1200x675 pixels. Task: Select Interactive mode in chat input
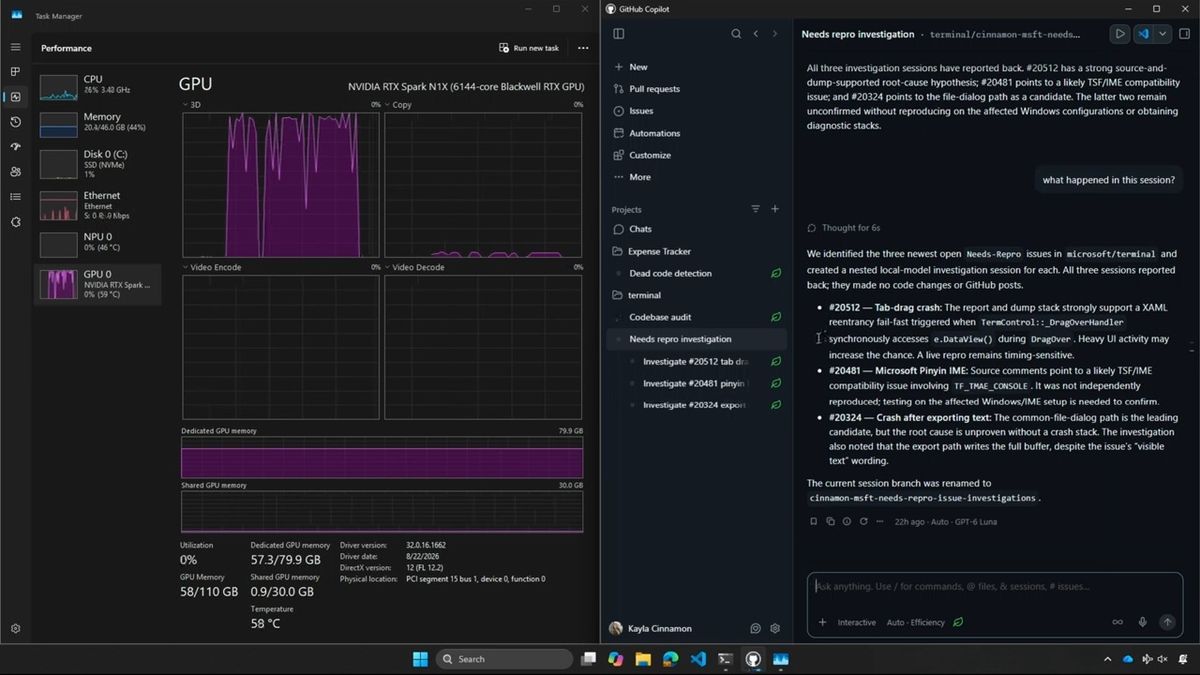tap(856, 622)
